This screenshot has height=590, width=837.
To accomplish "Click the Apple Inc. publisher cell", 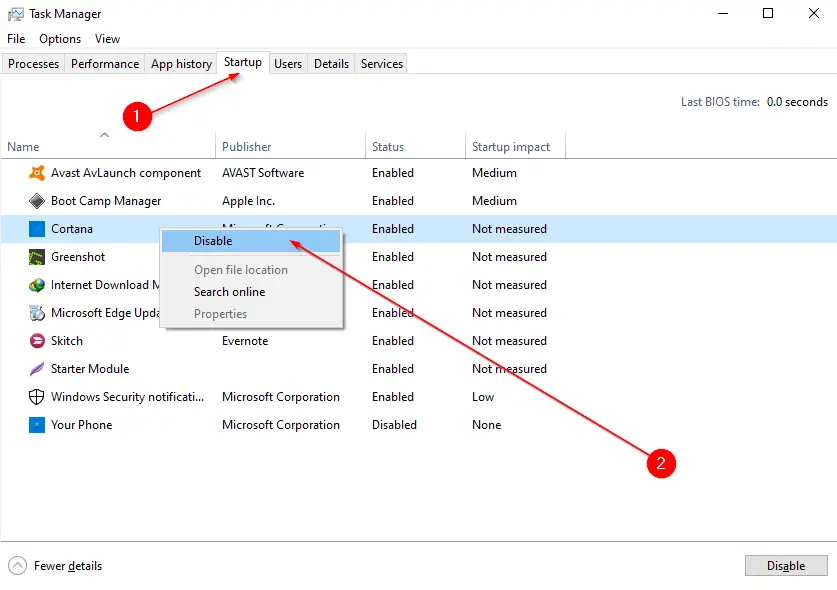I will 248,201.
